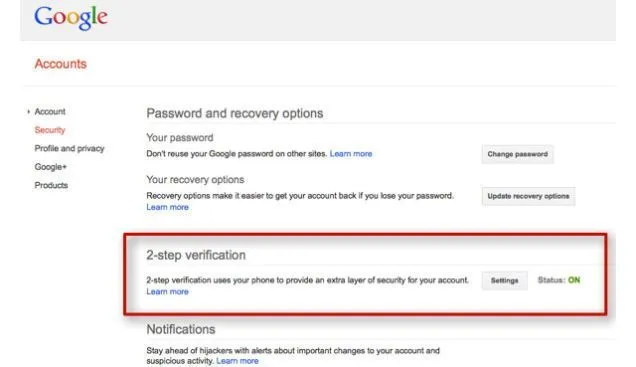
Task: Open the Account sidebar item
Action: point(50,112)
